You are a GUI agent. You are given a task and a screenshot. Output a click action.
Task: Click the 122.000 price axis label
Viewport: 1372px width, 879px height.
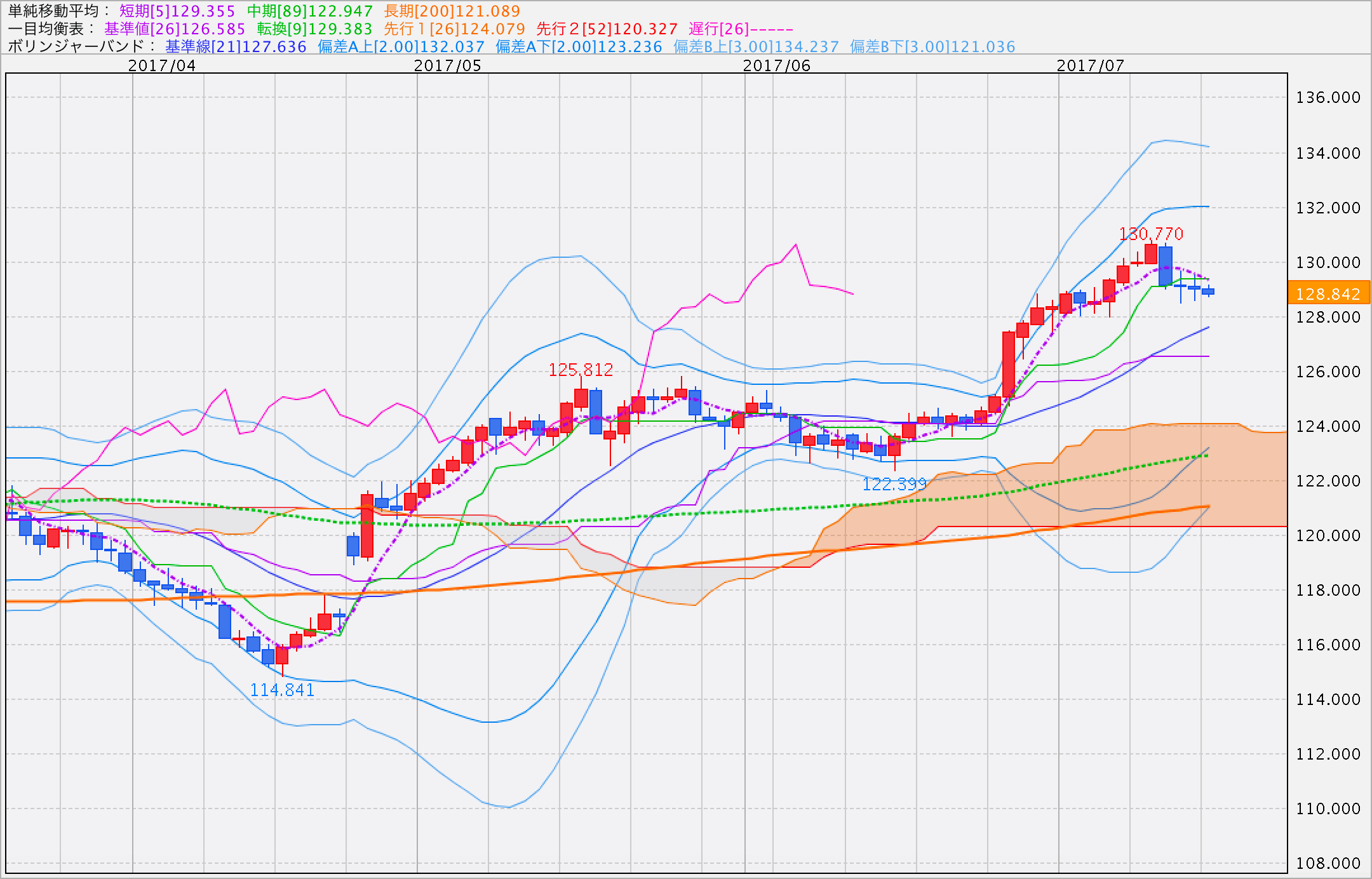(1329, 481)
